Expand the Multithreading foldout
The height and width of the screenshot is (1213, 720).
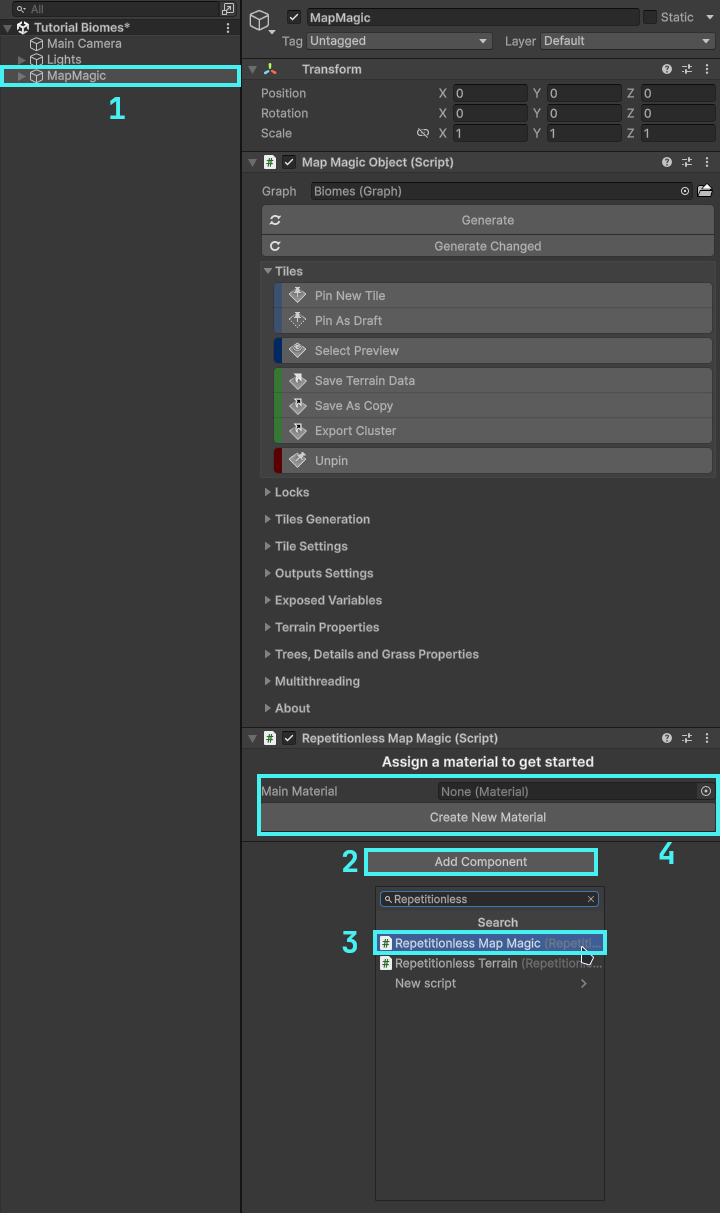tap(268, 681)
